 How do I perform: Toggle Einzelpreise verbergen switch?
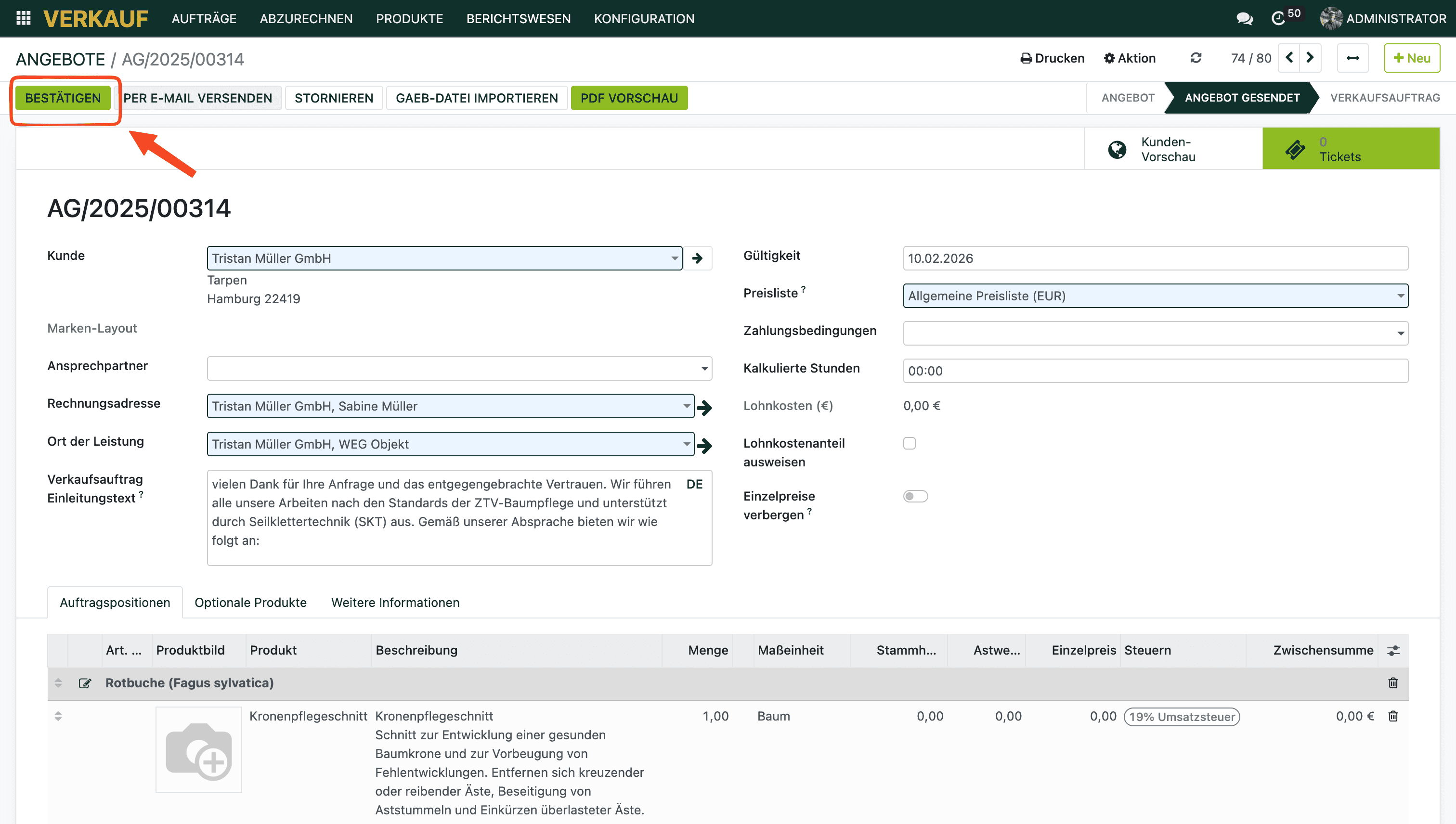[915, 497]
